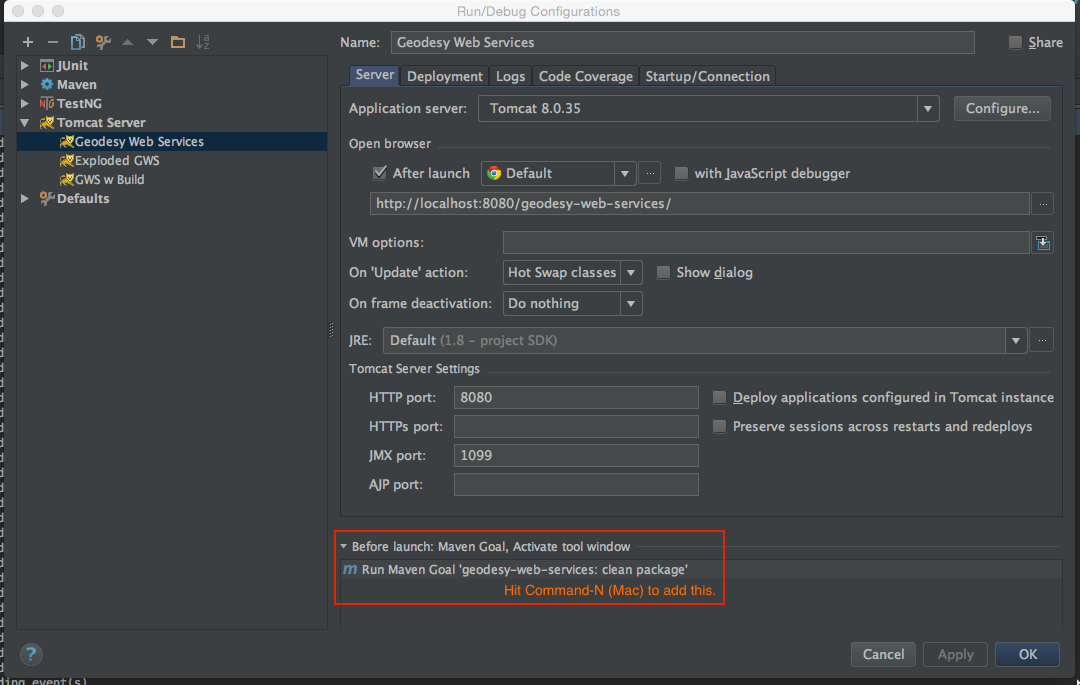The image size is (1080, 685).
Task: Open browser selection ellipsis button
Action: click(650, 173)
